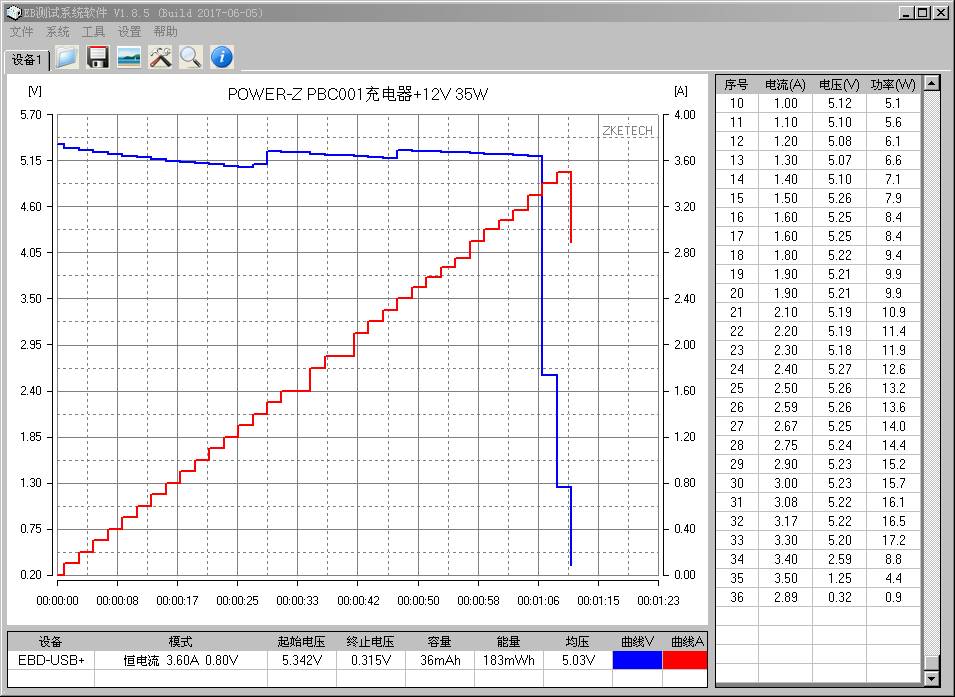Click the 终止电压 column header

[370, 642]
